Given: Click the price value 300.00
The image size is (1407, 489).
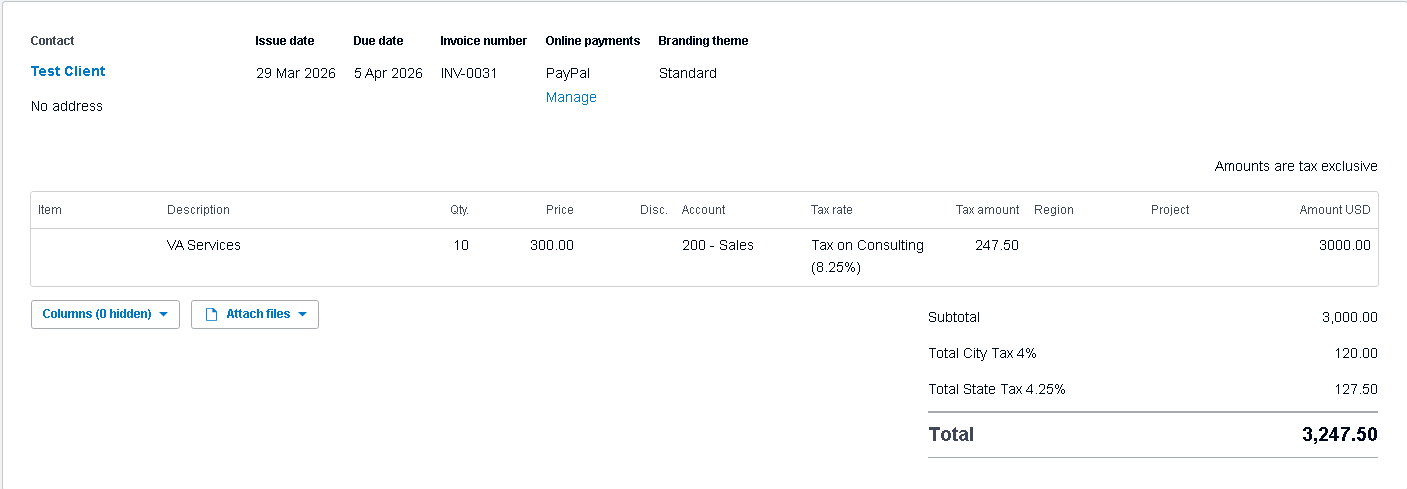Looking at the screenshot, I should pos(552,245).
